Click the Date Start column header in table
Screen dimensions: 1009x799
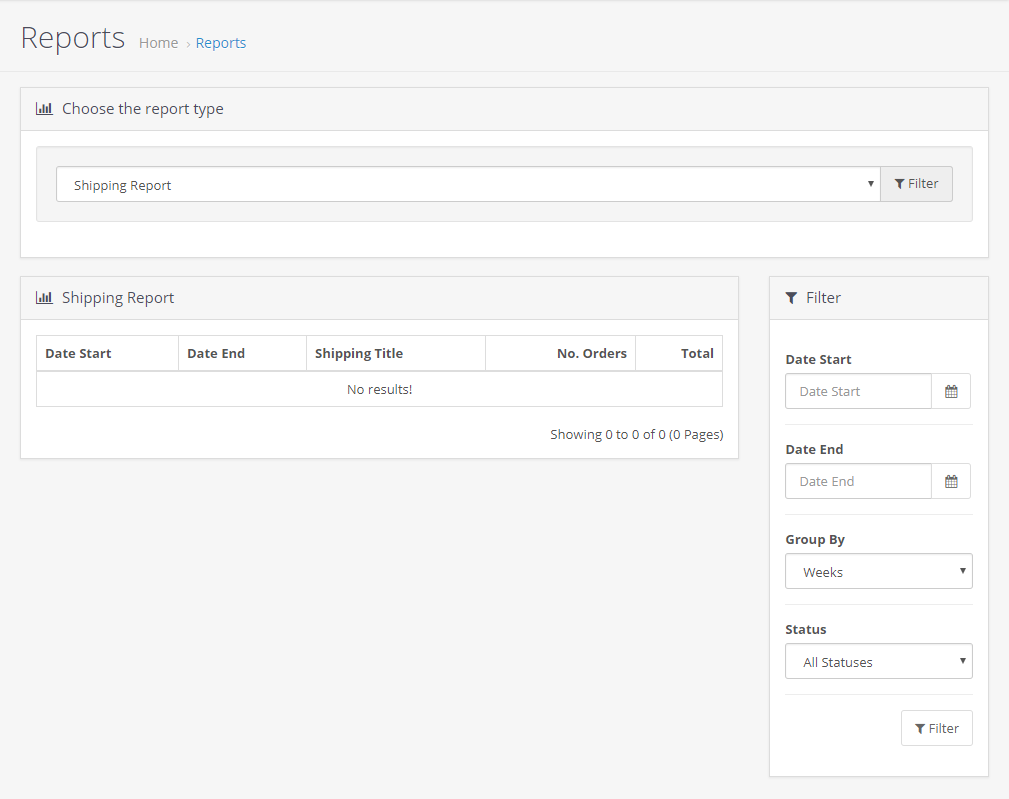coord(78,353)
